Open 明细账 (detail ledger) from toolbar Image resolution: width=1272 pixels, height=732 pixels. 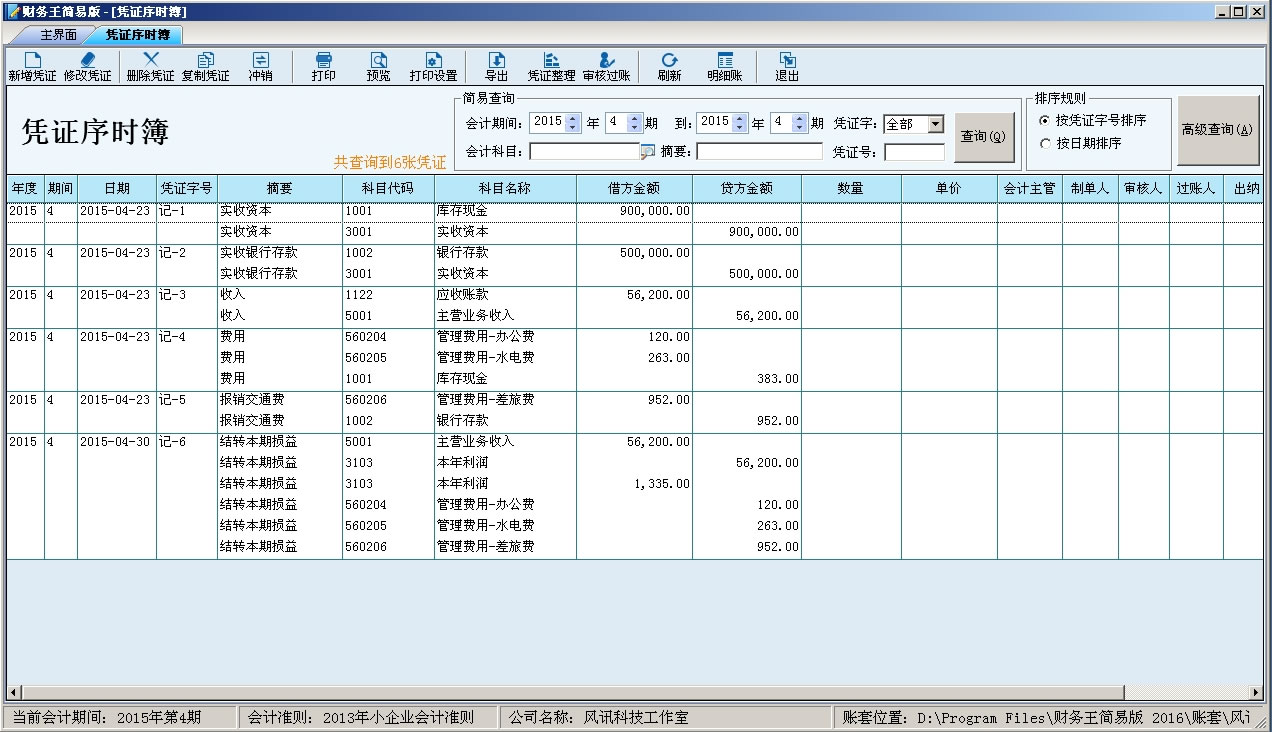[x=724, y=67]
